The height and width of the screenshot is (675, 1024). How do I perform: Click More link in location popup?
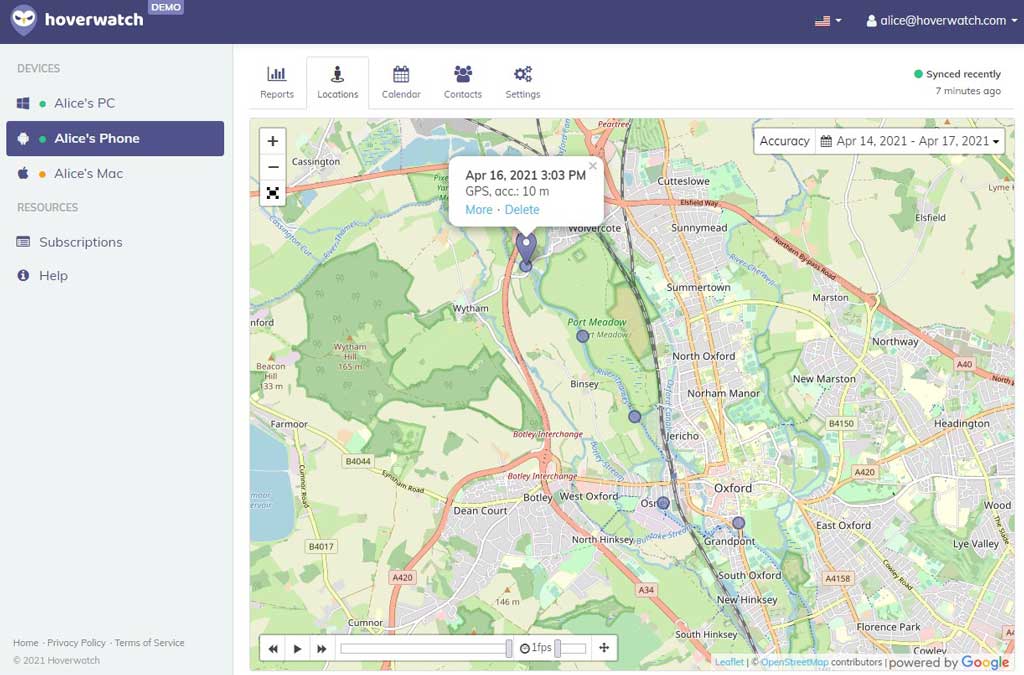pyautogui.click(x=479, y=210)
